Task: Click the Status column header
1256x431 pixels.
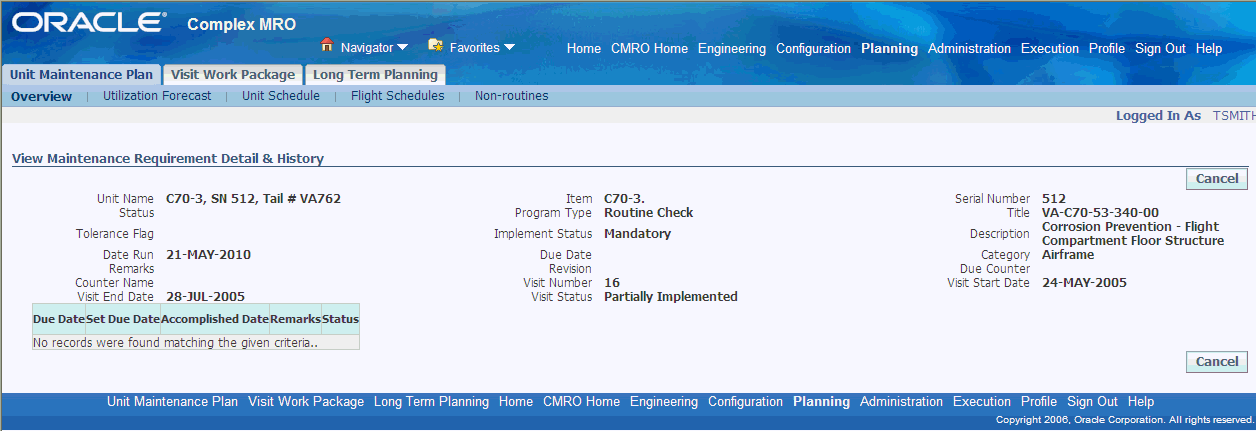Action: tap(340, 320)
